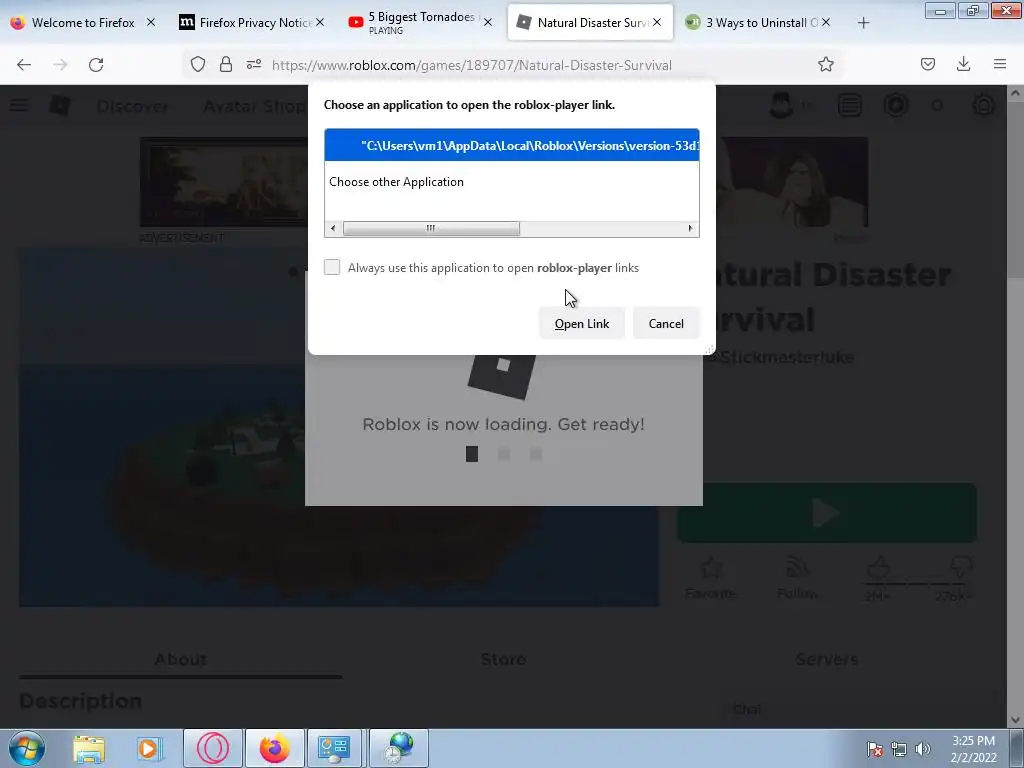Open Roblox hamburger navigation menu
This screenshot has width=1024, height=768.
pyautogui.click(x=19, y=105)
